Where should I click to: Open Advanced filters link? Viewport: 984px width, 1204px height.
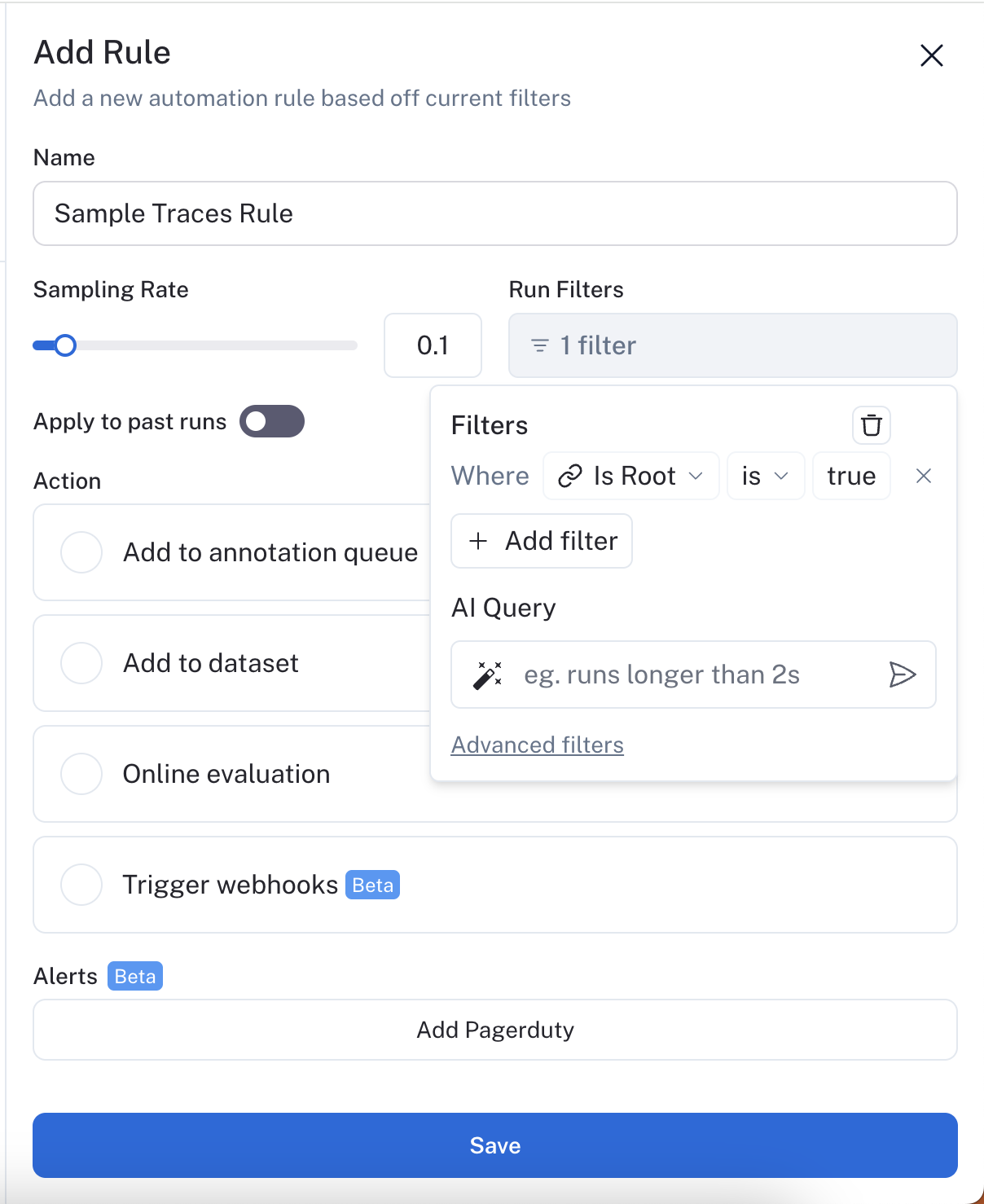[537, 745]
